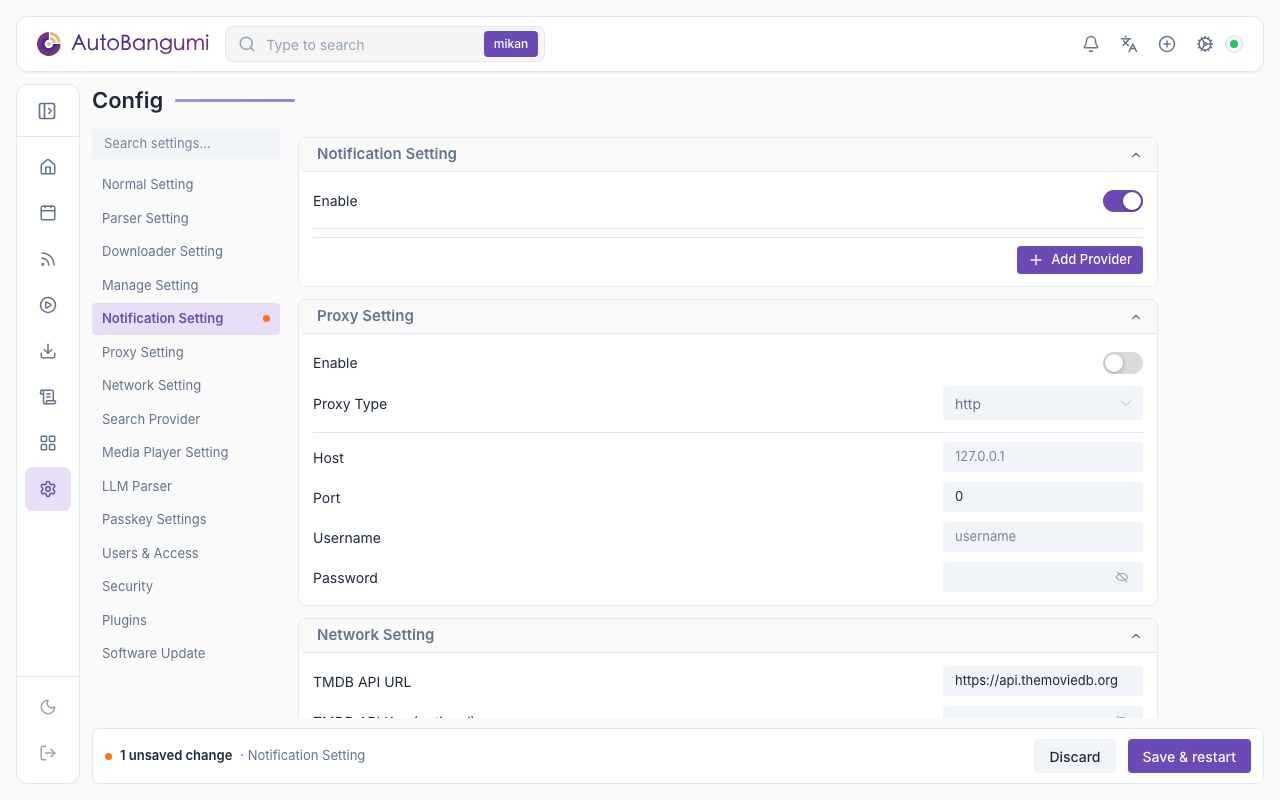The image size is (1280, 800).
Task: Open the media player sidebar icon
Action: pos(48,305)
